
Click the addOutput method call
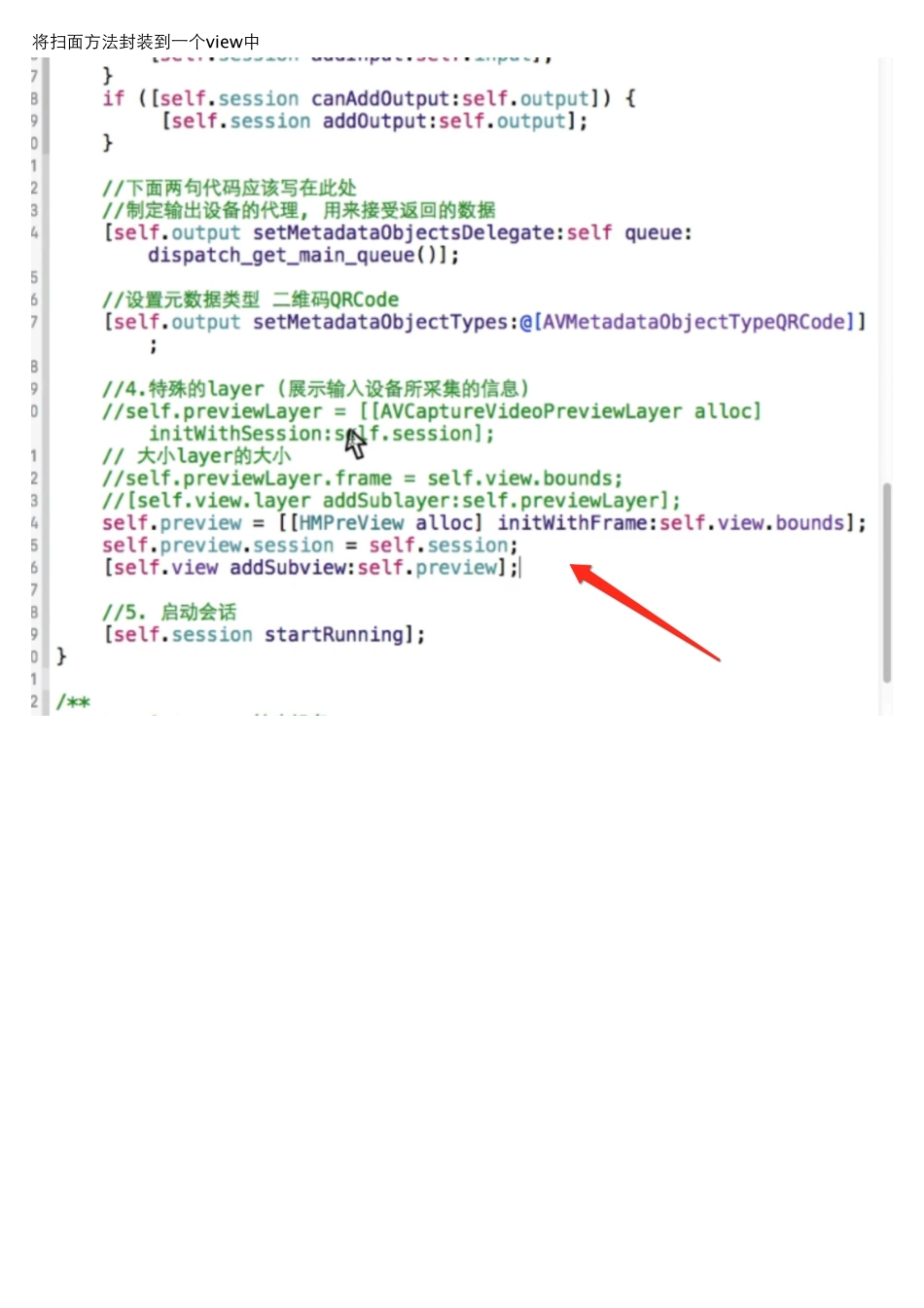(x=374, y=122)
